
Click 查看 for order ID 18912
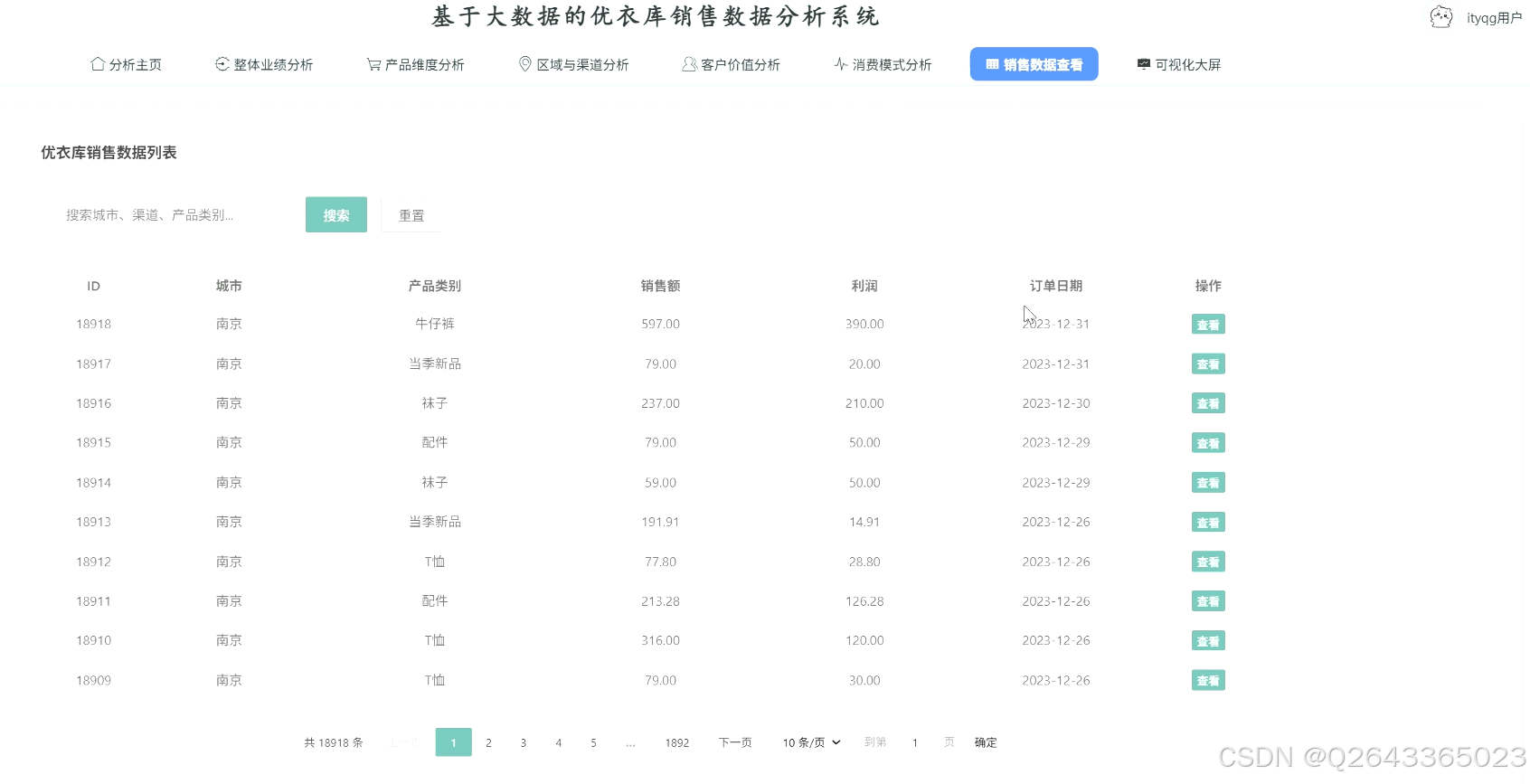(1208, 562)
